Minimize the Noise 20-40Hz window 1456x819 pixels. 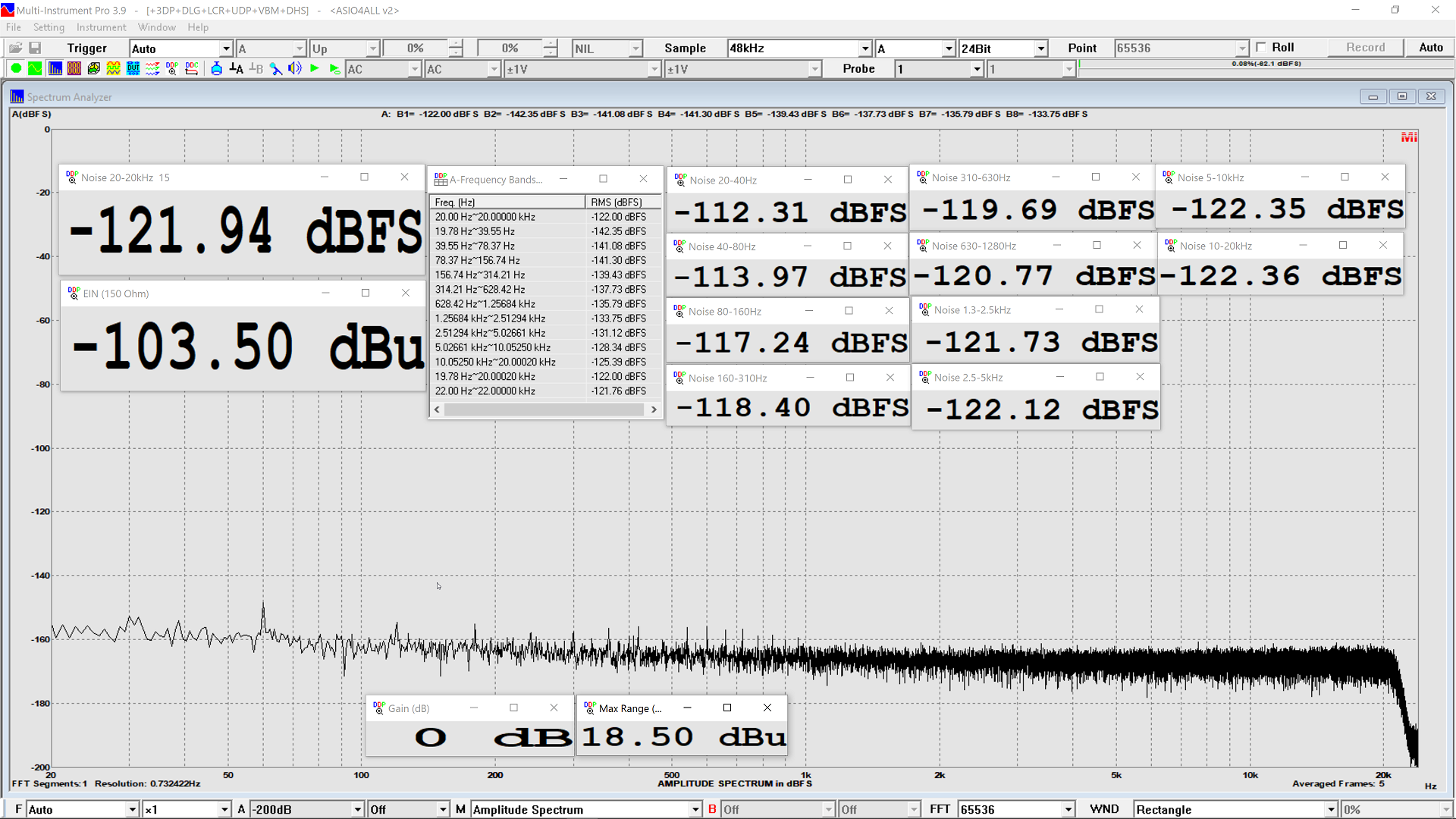tap(808, 180)
